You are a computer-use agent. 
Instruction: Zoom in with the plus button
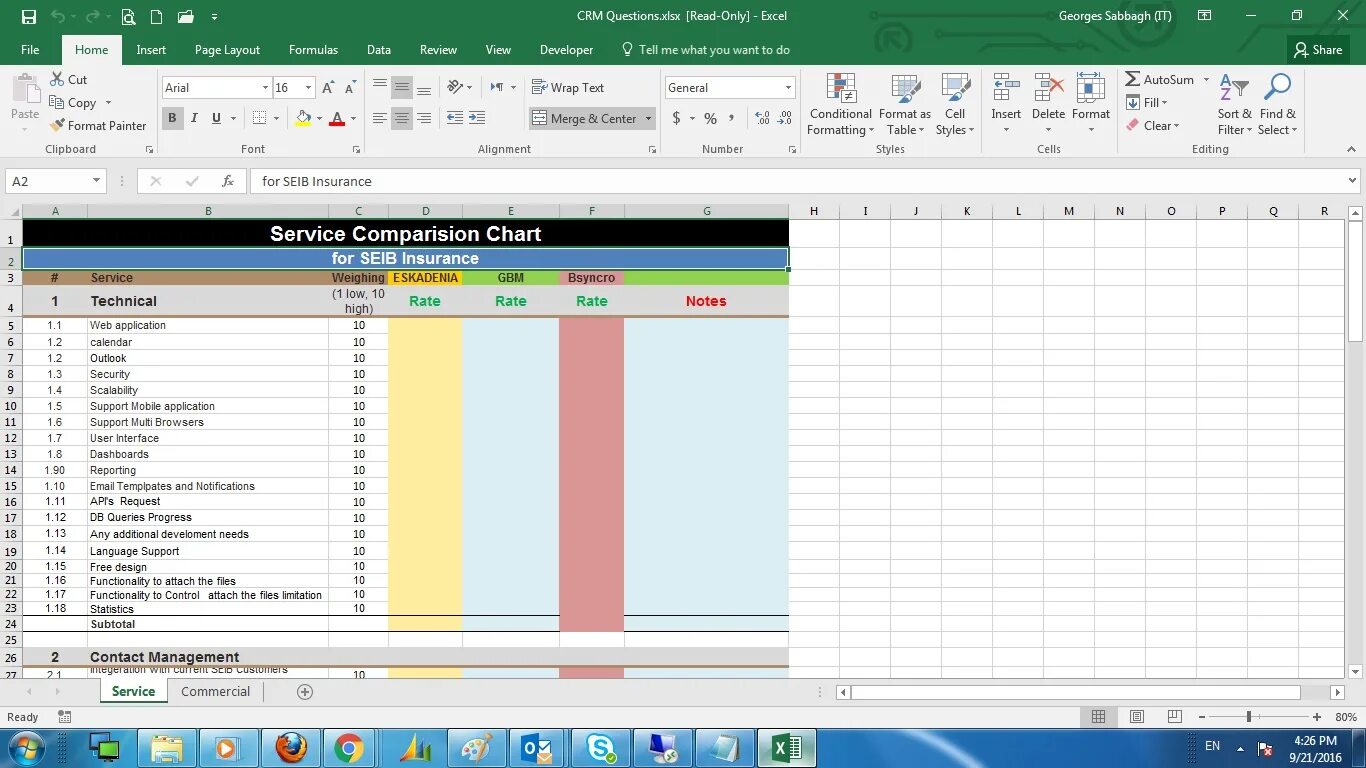[x=1319, y=717]
